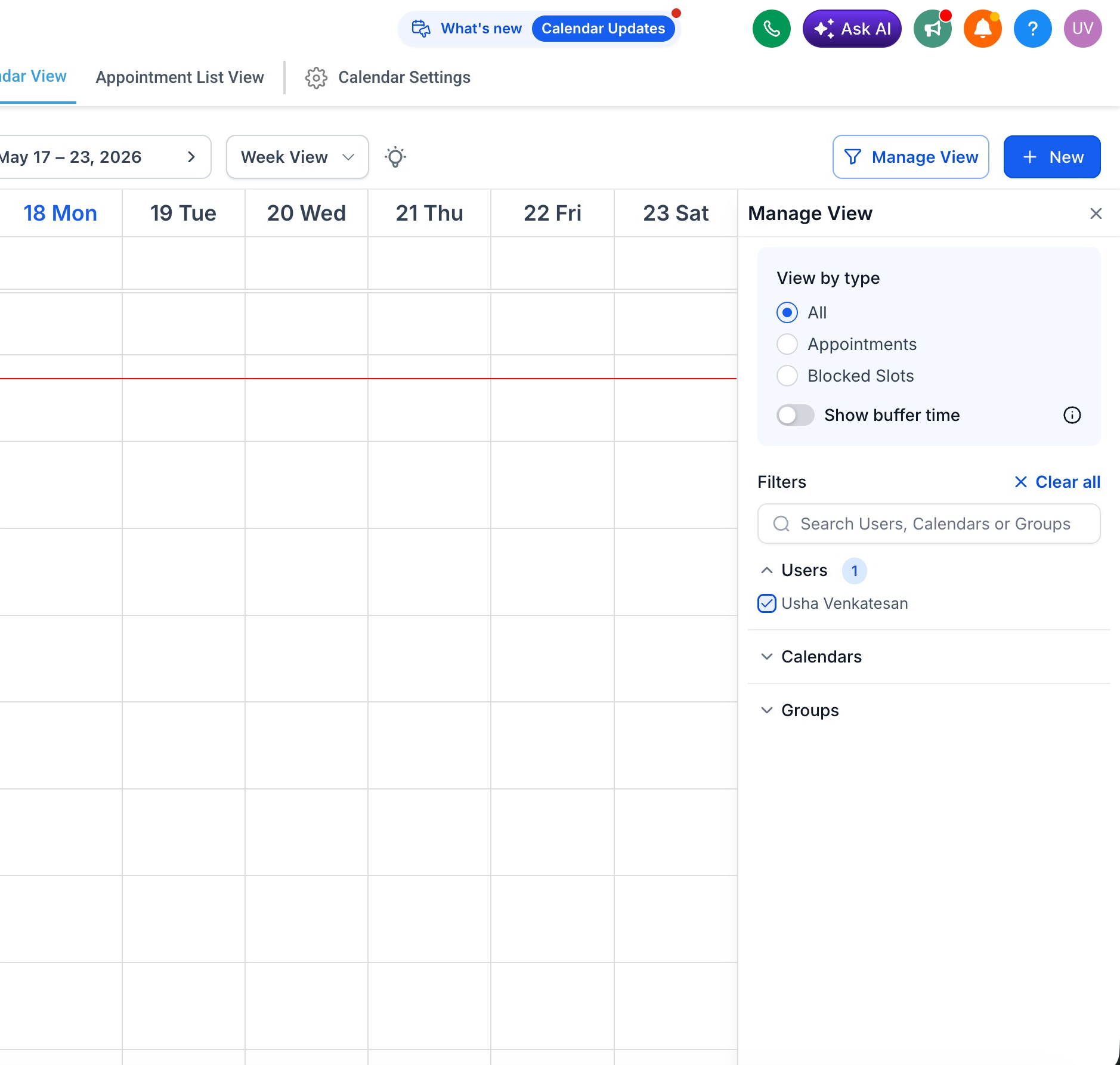Select the Blocked Slots radio option
Viewport: 1120px width, 1065px height.
coord(787,376)
